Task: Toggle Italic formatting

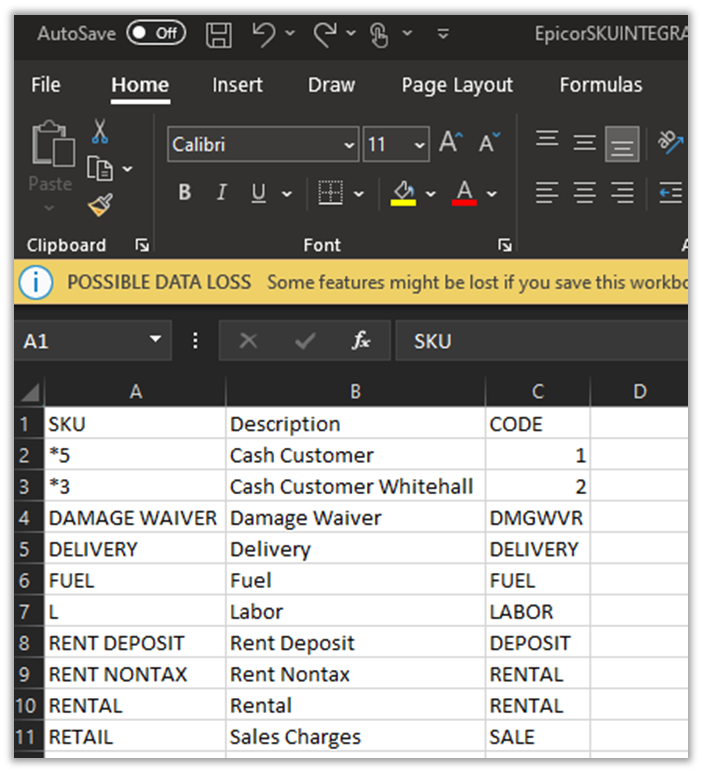Action: pos(221,193)
